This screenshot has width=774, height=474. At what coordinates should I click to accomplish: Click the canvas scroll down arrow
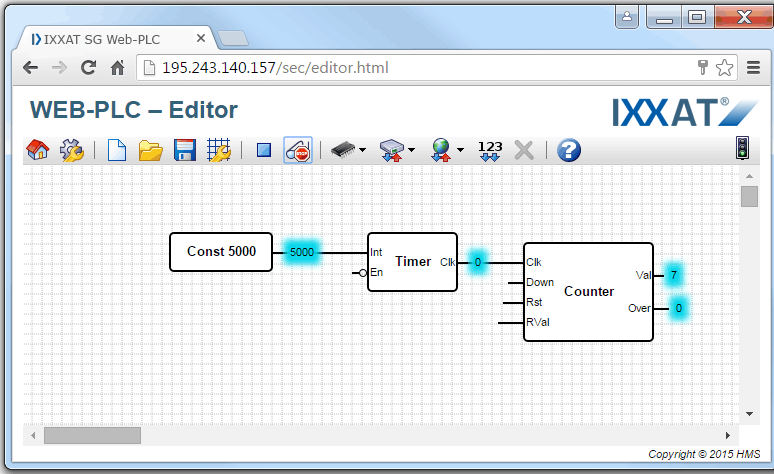[749, 414]
